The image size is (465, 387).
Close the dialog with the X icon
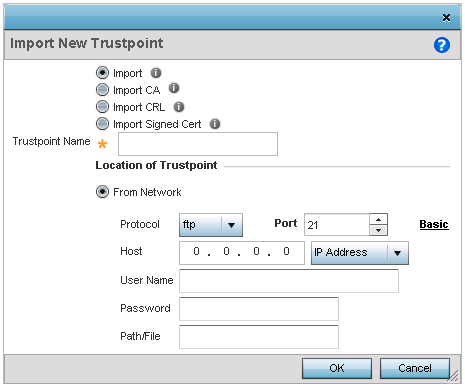click(446, 18)
